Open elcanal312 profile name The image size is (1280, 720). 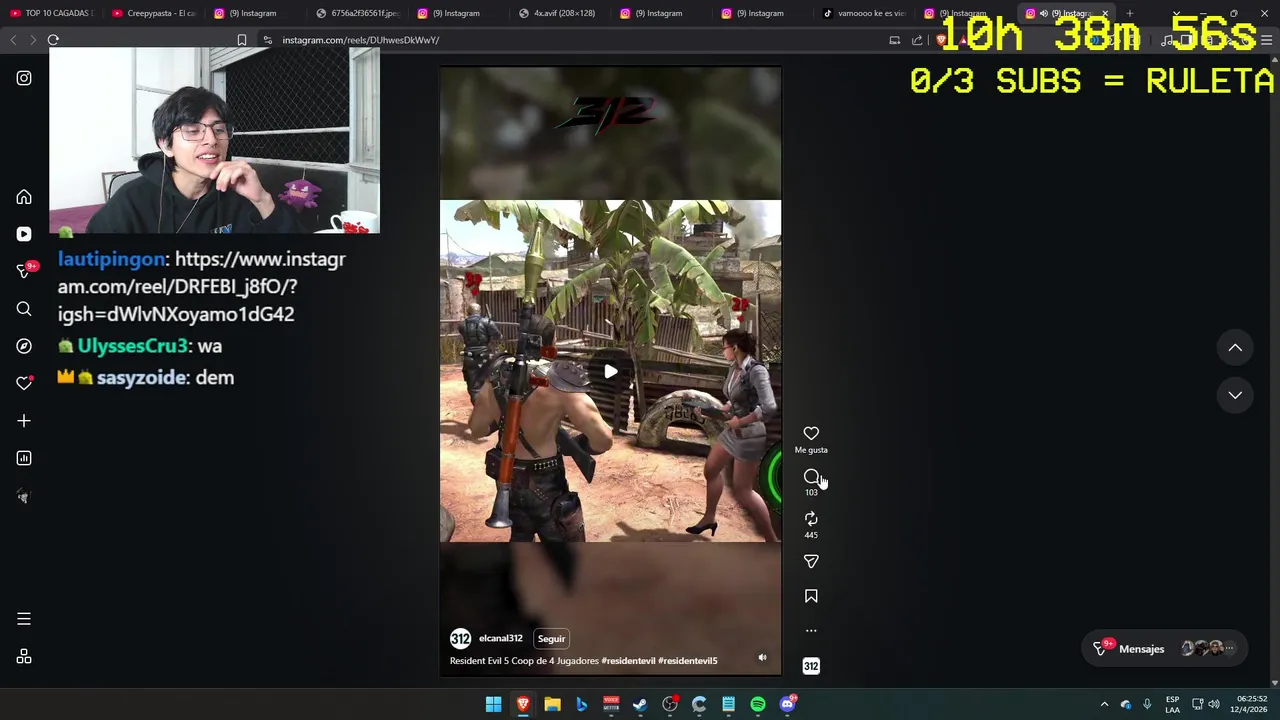click(500, 638)
